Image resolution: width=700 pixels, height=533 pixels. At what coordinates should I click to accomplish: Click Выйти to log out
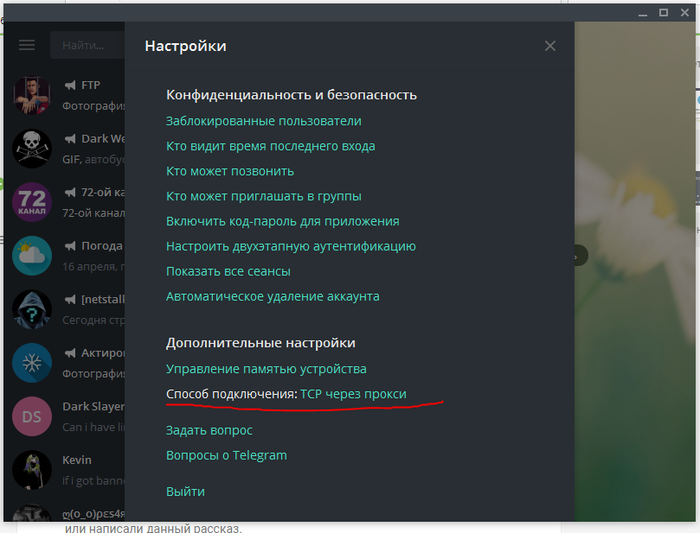click(185, 491)
